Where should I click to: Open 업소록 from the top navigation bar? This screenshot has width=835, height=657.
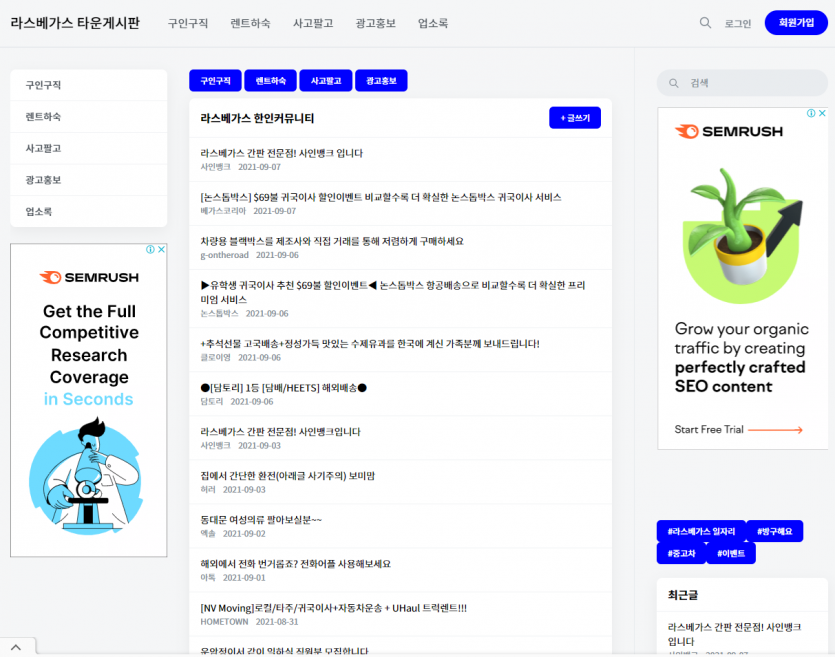pos(433,23)
